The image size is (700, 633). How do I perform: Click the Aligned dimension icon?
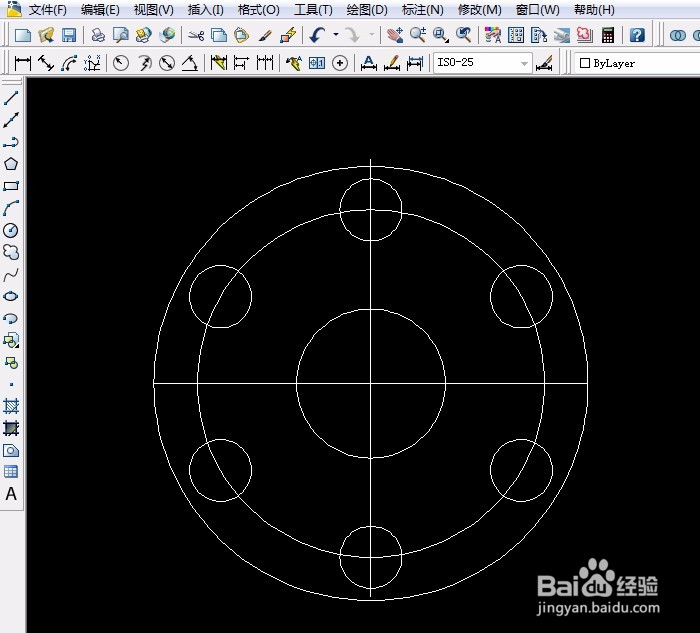pyautogui.click(x=46, y=63)
